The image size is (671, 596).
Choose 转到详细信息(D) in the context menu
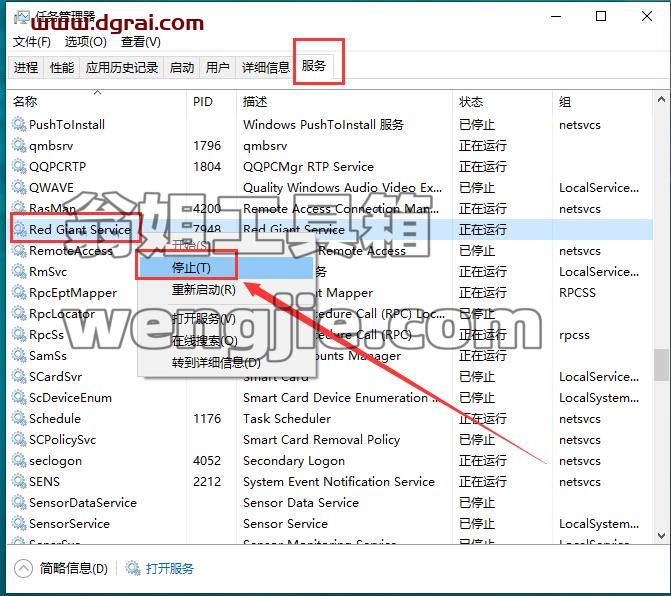pyautogui.click(x=226, y=363)
